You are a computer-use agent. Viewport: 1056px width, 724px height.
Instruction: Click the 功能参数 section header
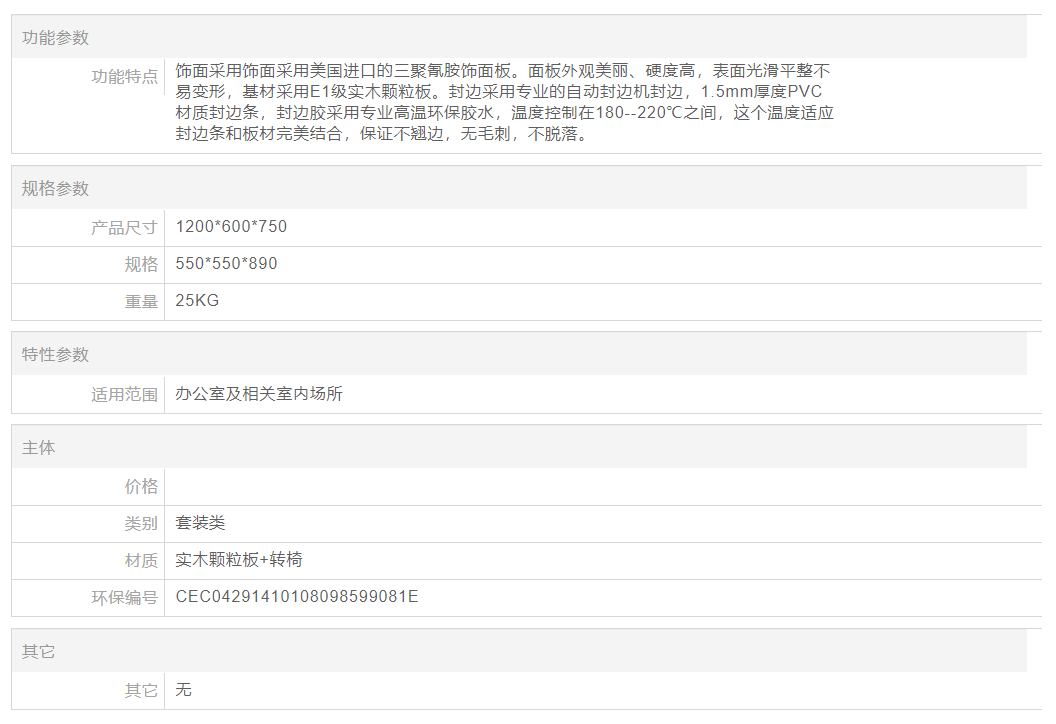pyautogui.click(x=56, y=38)
